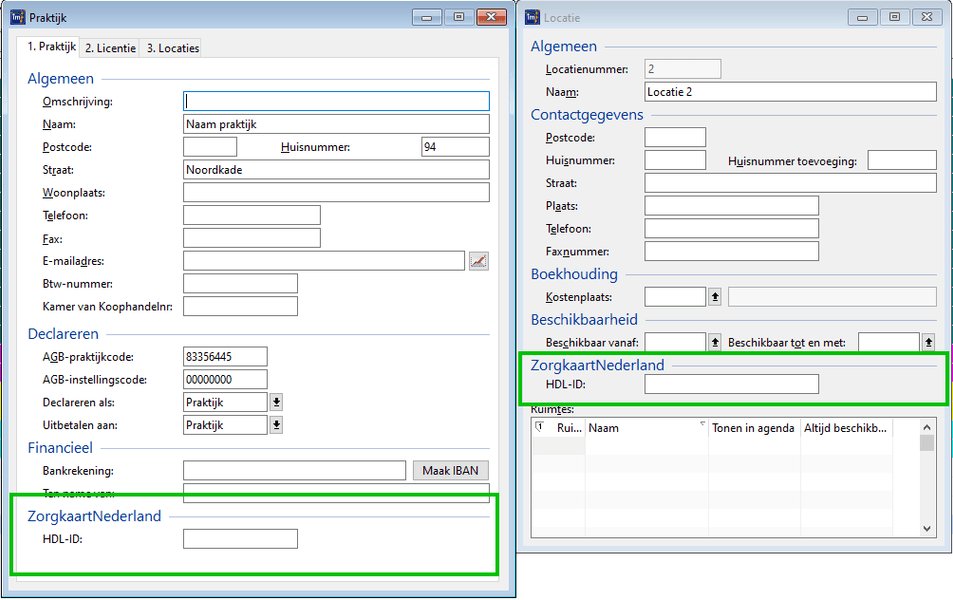Close the Praktijk window

tap(491, 17)
